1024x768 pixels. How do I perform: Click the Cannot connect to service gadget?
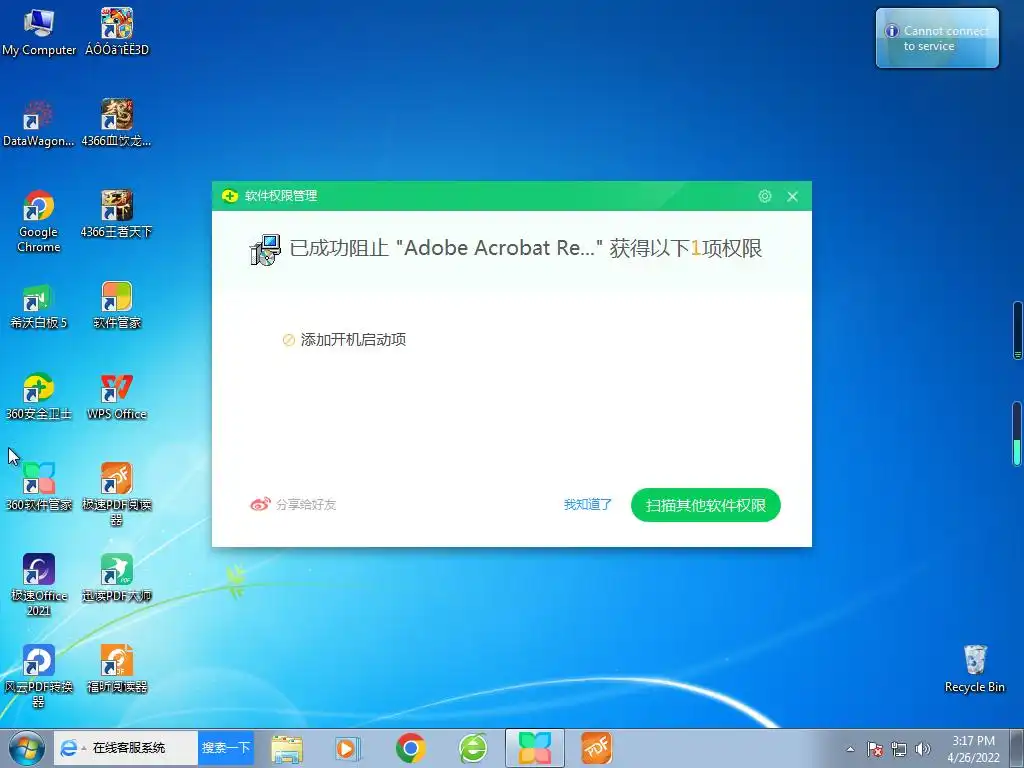tap(937, 38)
